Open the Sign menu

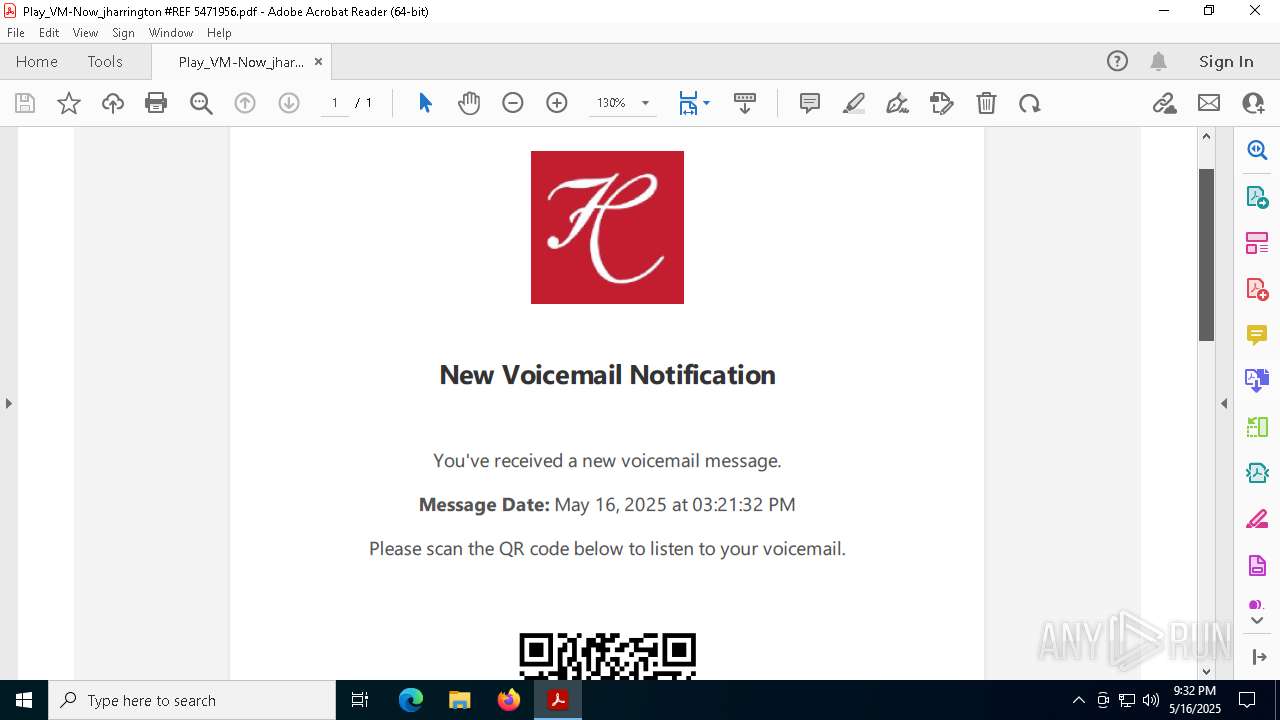click(123, 32)
